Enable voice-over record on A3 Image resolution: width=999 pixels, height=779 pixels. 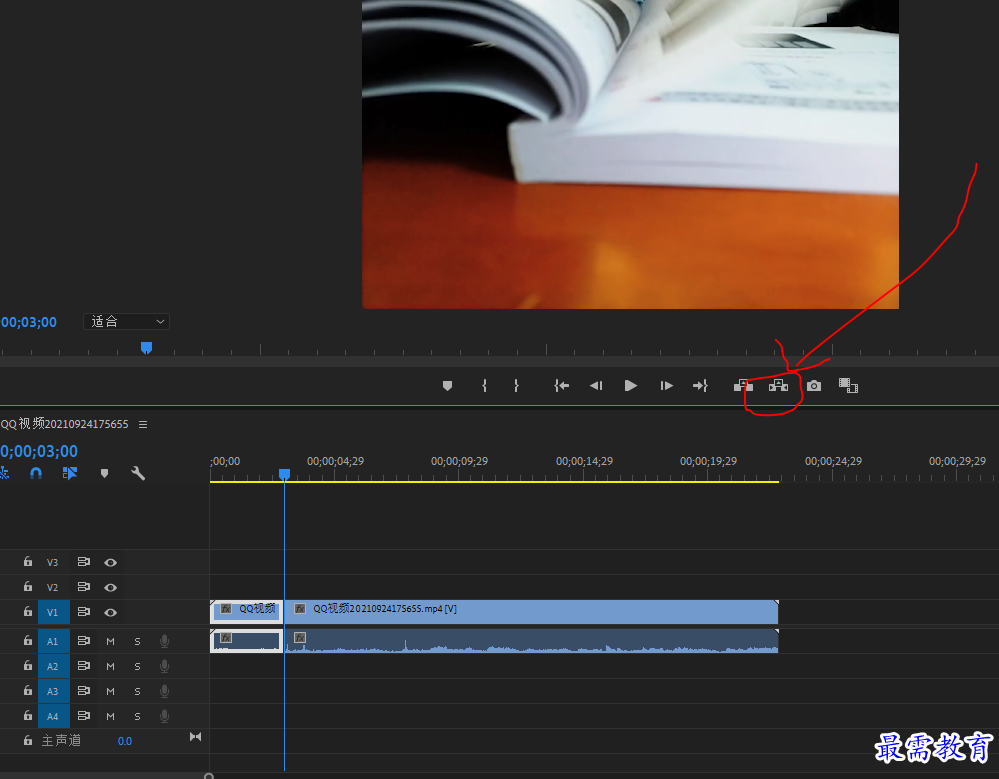pos(164,691)
